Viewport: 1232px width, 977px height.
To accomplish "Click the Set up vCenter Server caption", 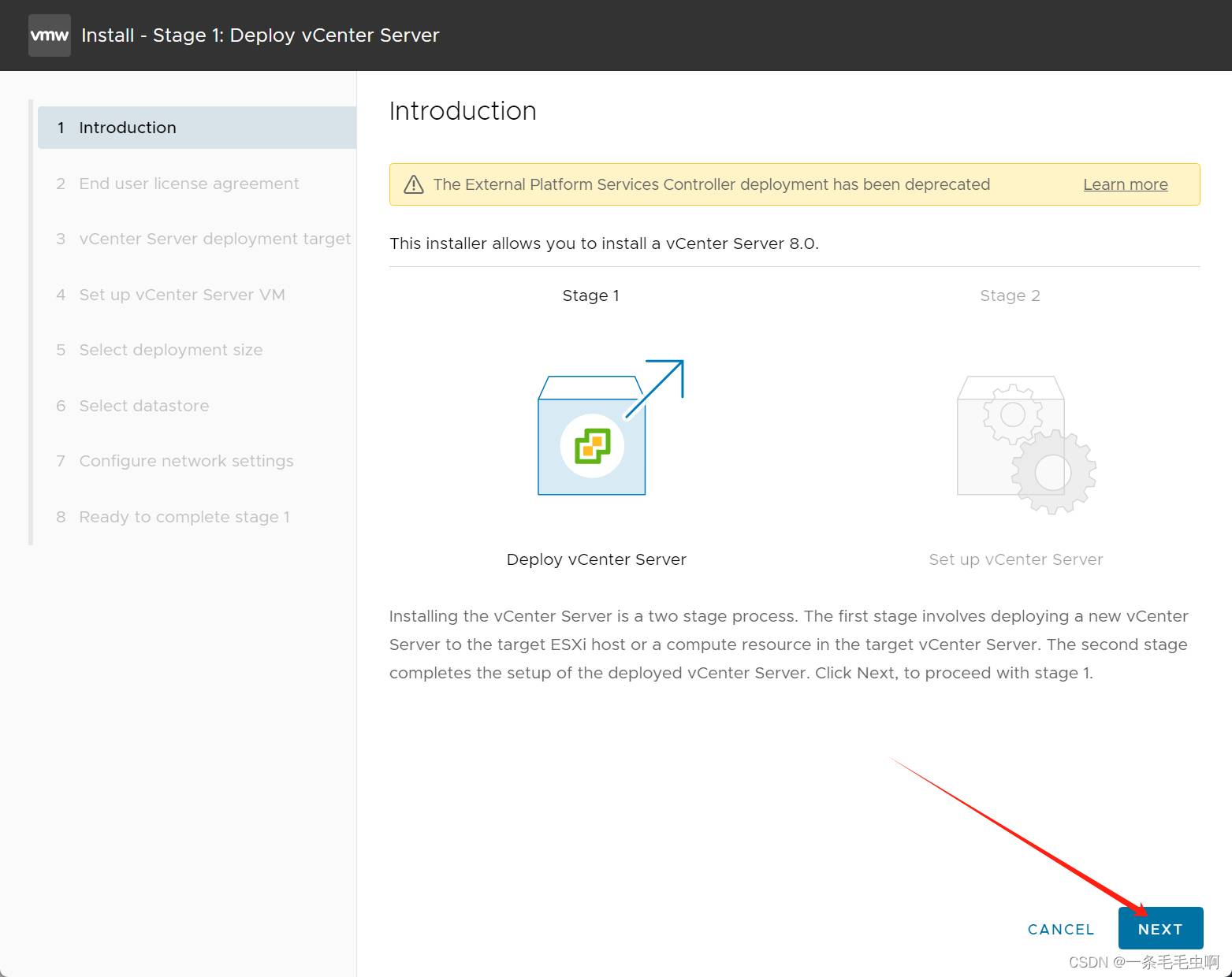I will coord(1015,559).
